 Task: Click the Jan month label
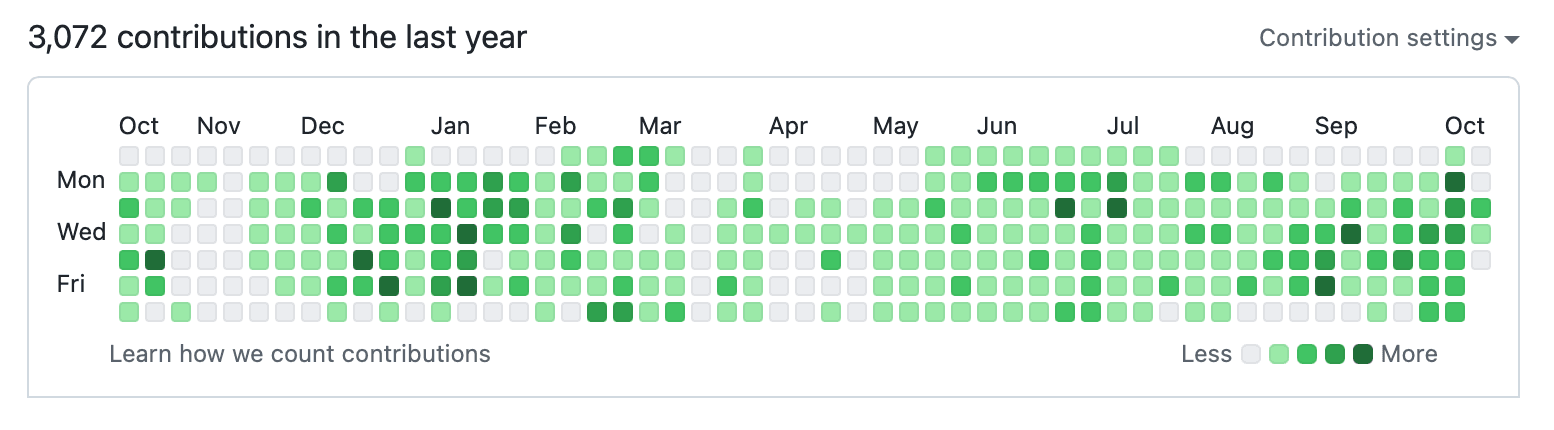point(450,126)
